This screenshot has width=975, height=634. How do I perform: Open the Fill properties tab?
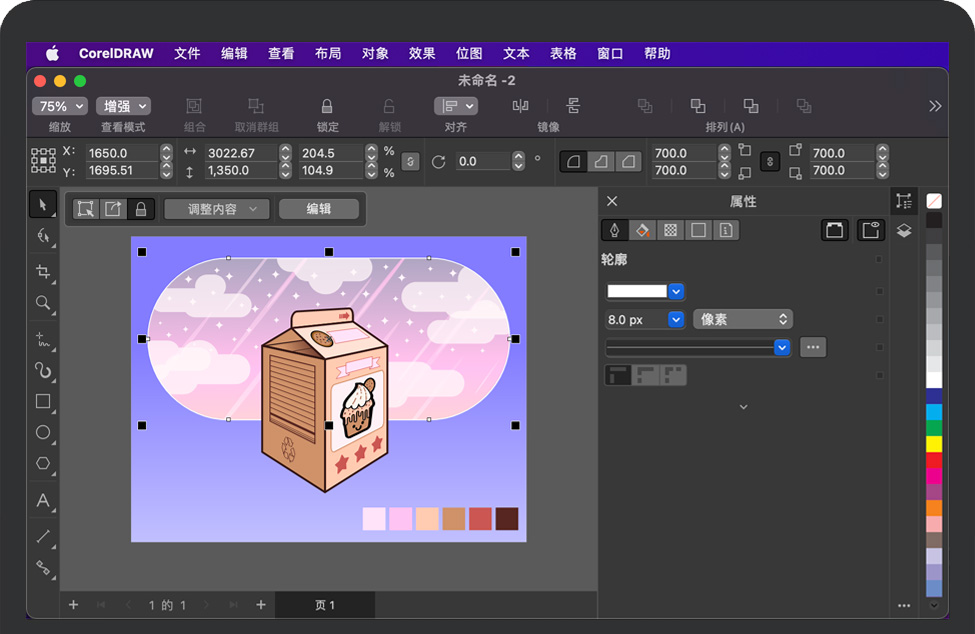tap(642, 231)
